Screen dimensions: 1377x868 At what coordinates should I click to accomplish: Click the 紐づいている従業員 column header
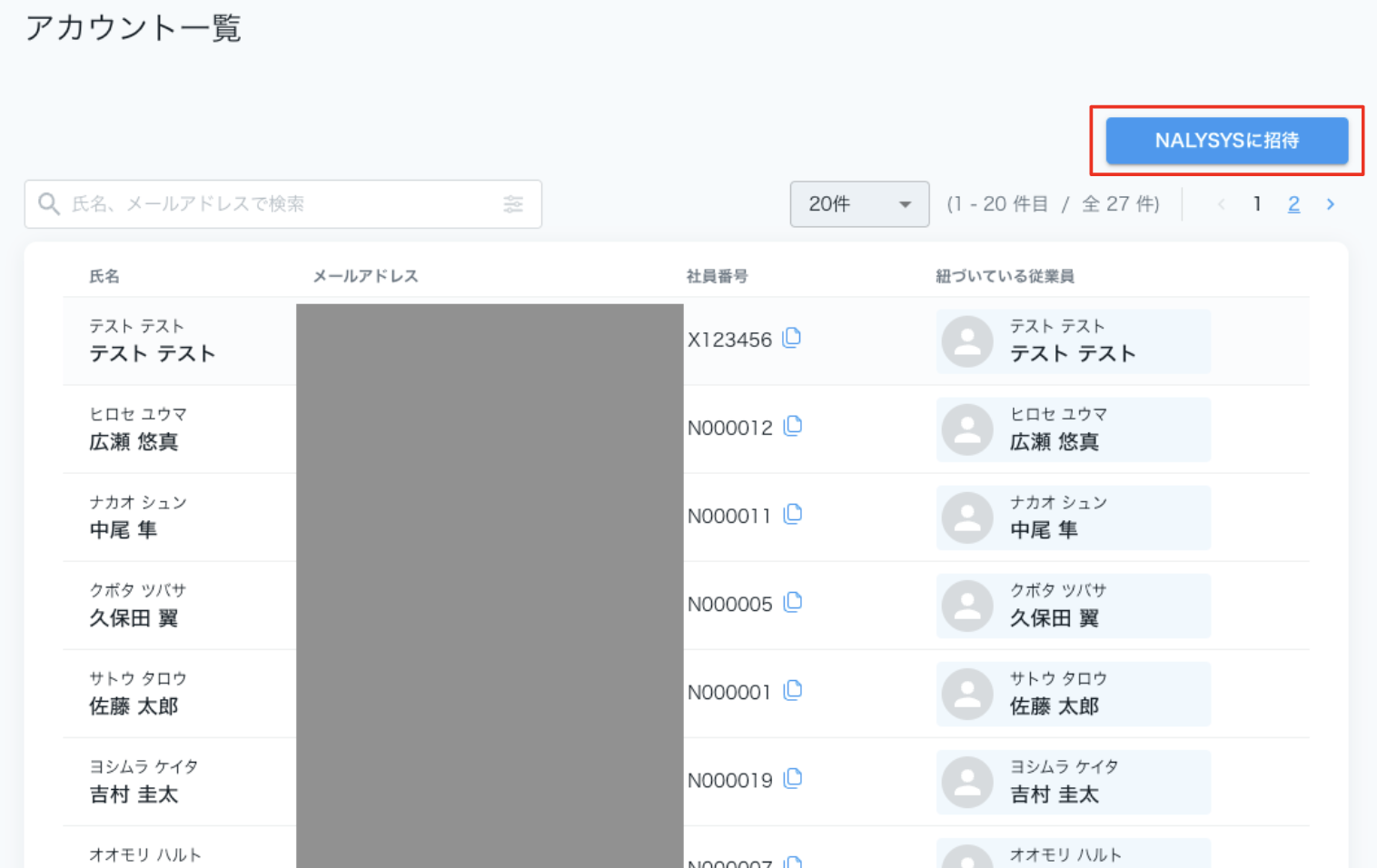(1005, 276)
